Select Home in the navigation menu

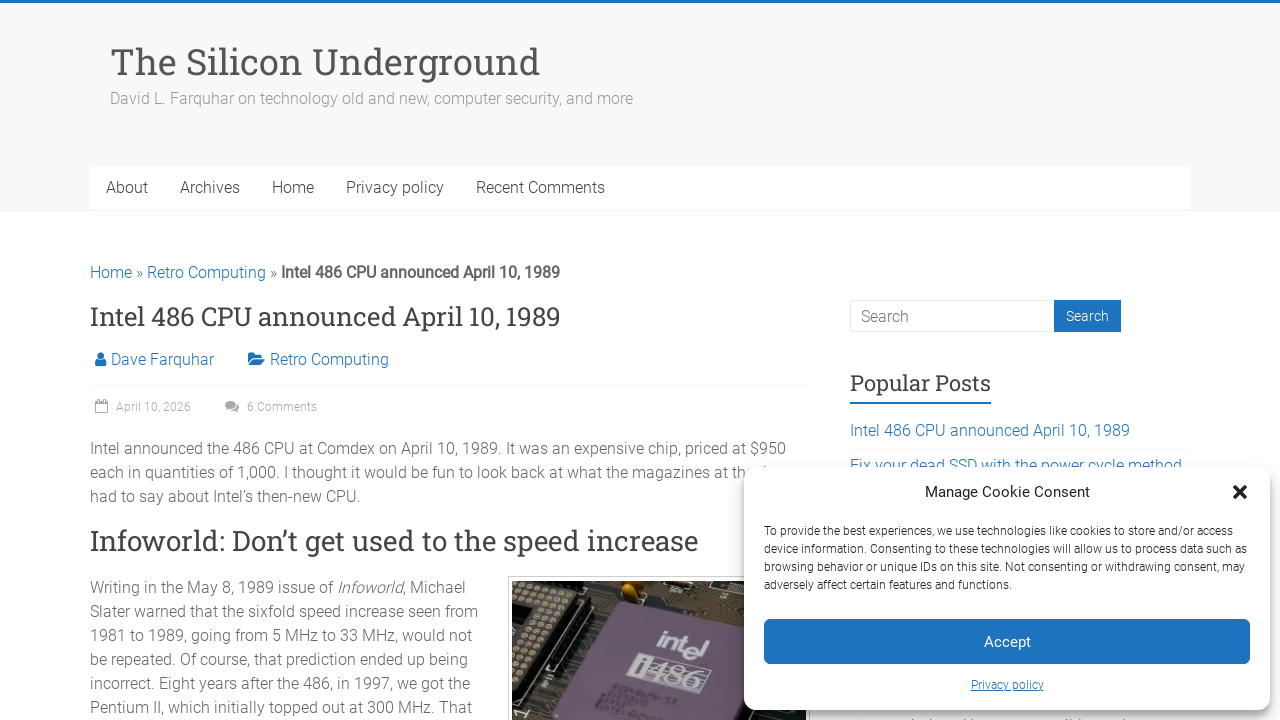(293, 188)
